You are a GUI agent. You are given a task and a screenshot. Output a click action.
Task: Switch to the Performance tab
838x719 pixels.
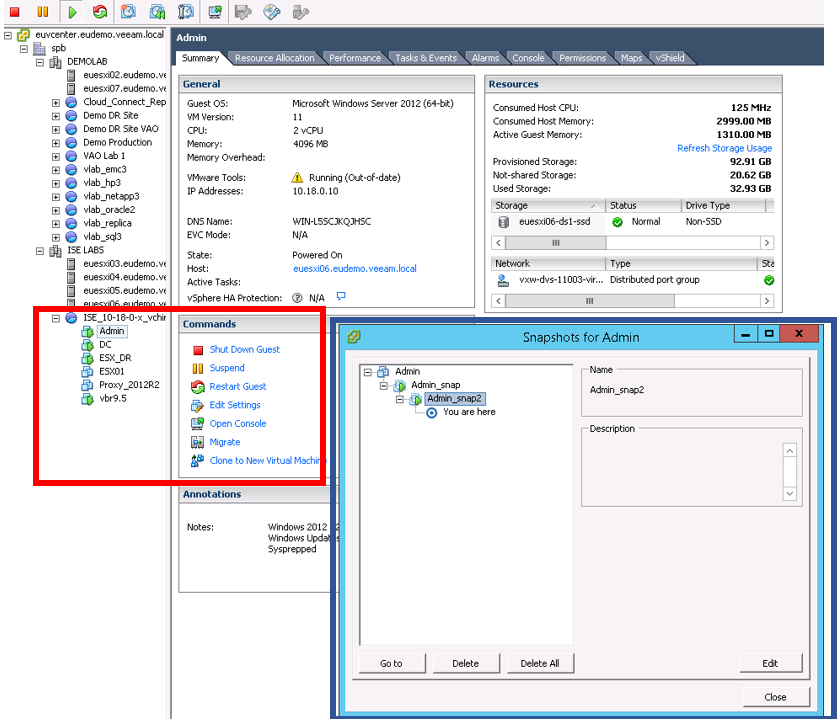point(355,58)
